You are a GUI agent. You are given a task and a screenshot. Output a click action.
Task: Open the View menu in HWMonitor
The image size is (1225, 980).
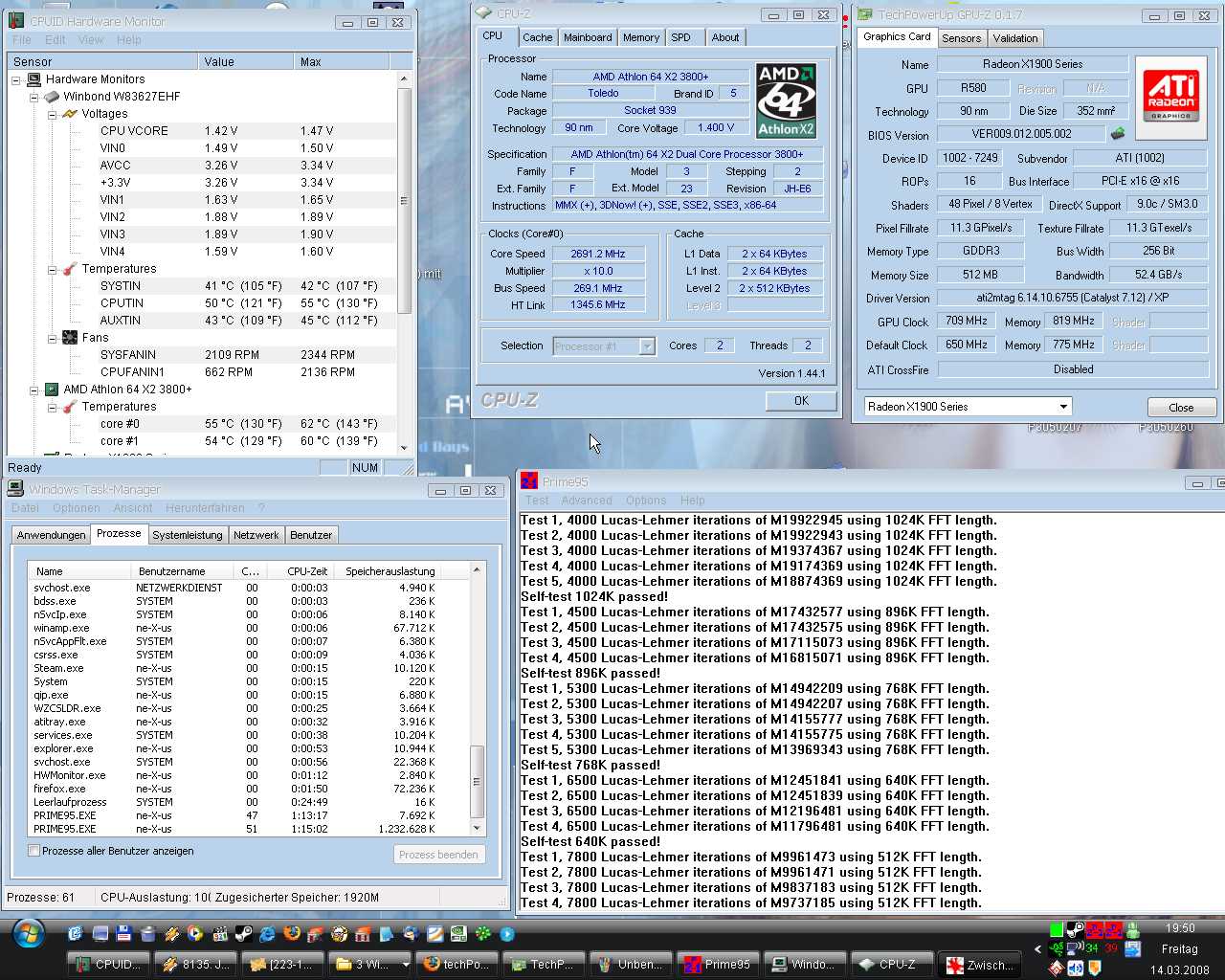coord(91,40)
